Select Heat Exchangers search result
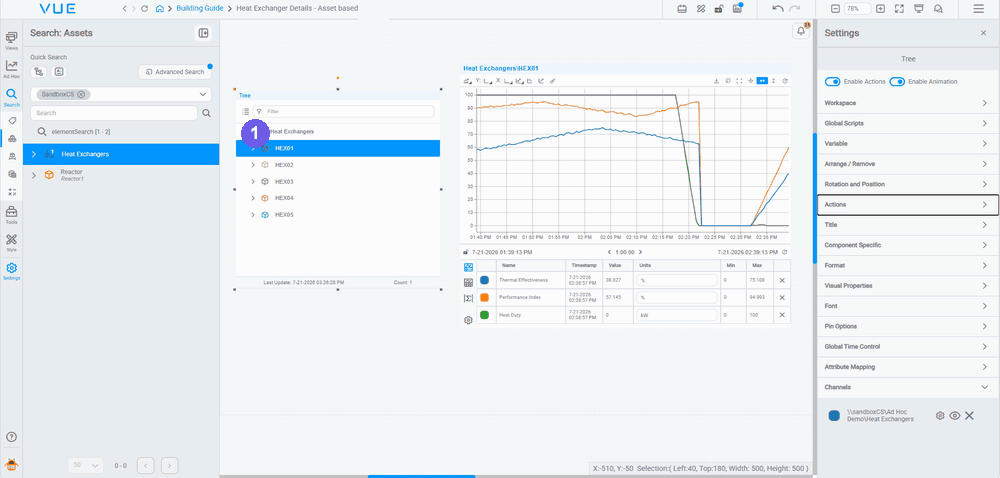Screen dimensions: 1000x478 (x=121, y=154)
